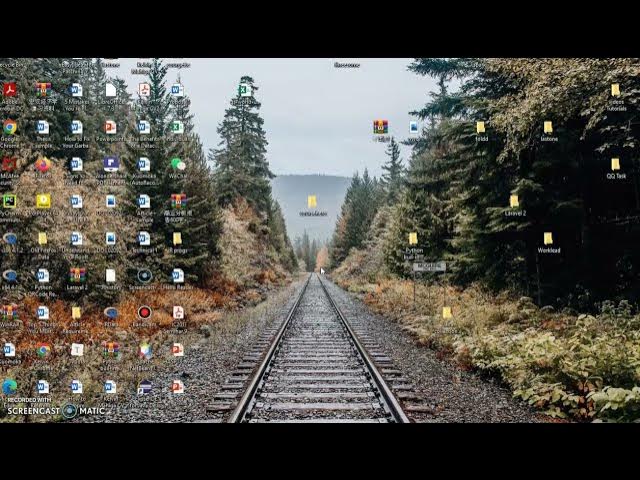The width and height of the screenshot is (640, 480).
Task: Select the WinRAR archive in the desktop center
Action: point(380,127)
